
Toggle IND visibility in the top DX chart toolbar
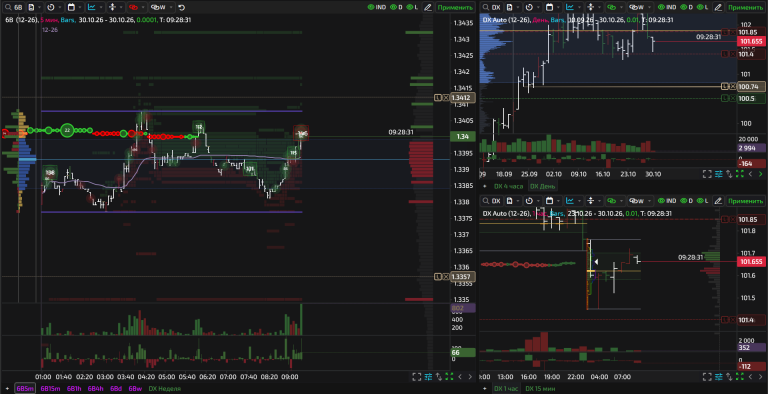click(667, 7)
